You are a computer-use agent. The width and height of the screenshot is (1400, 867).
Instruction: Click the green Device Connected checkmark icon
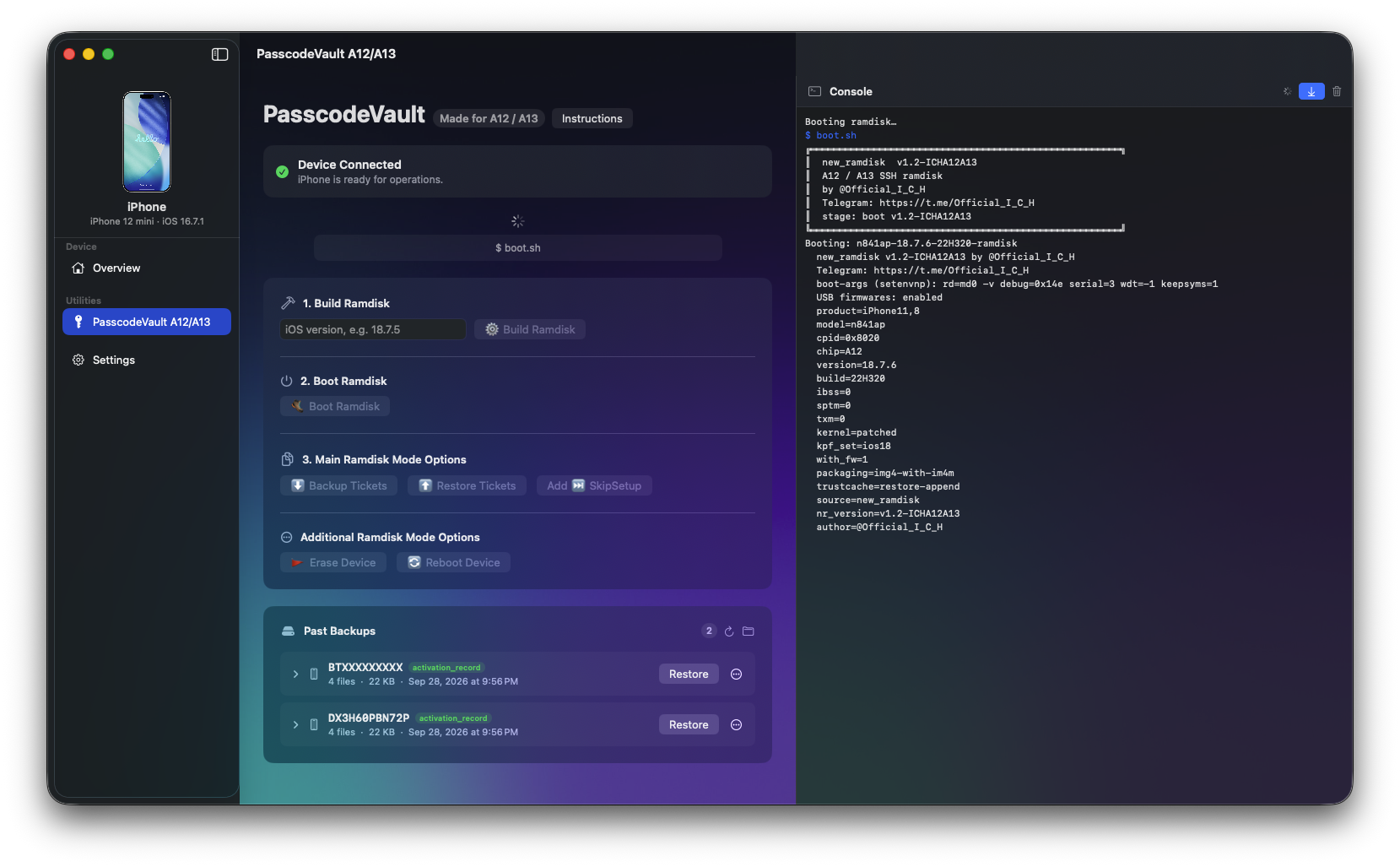tap(283, 171)
